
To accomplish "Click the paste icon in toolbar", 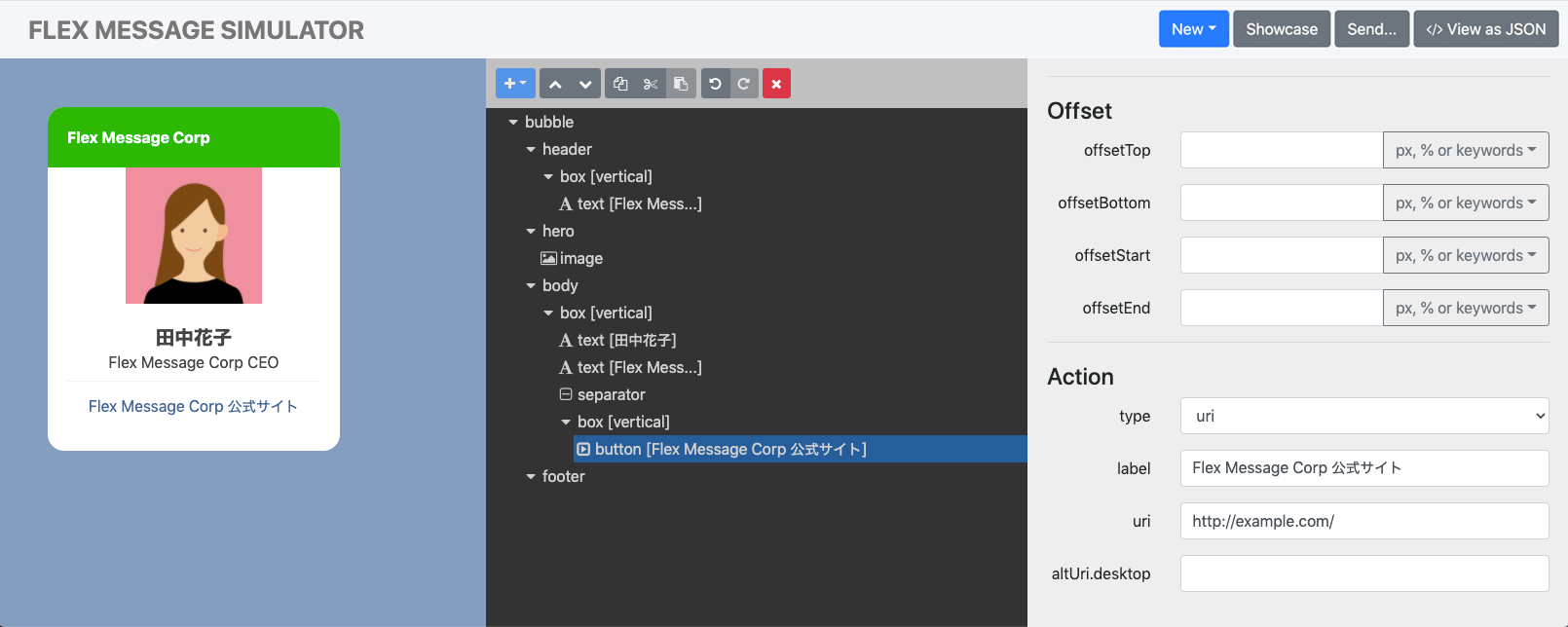I will pyautogui.click(x=681, y=84).
